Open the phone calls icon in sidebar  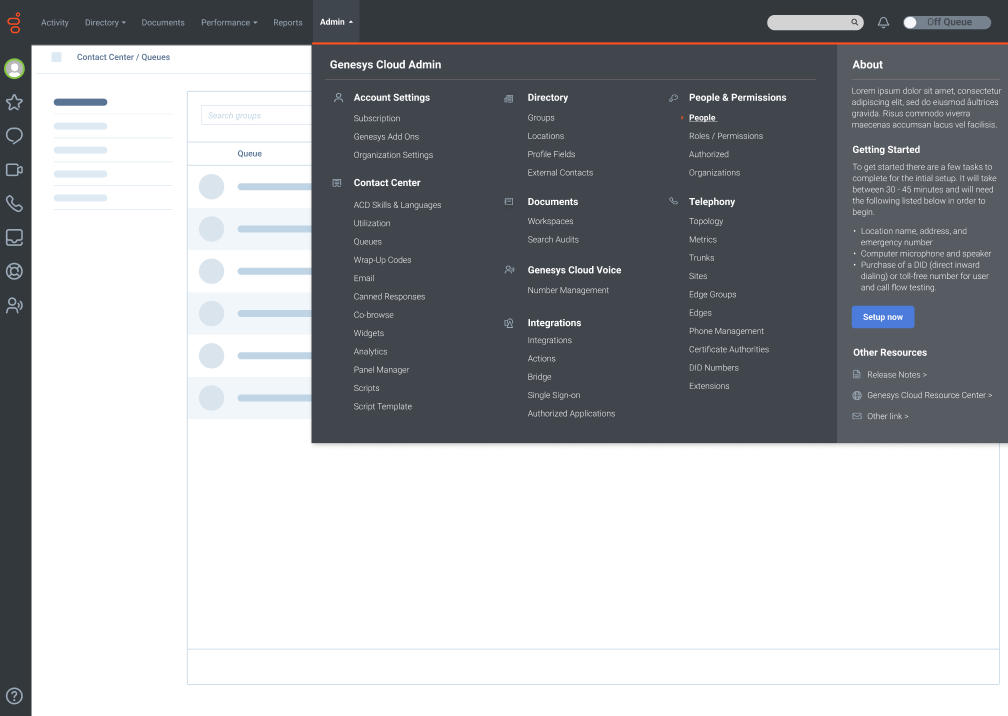coord(14,204)
